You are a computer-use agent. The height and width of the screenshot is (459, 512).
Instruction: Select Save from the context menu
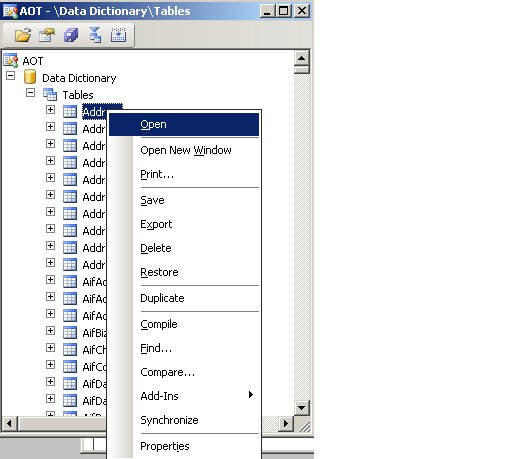tap(184, 200)
